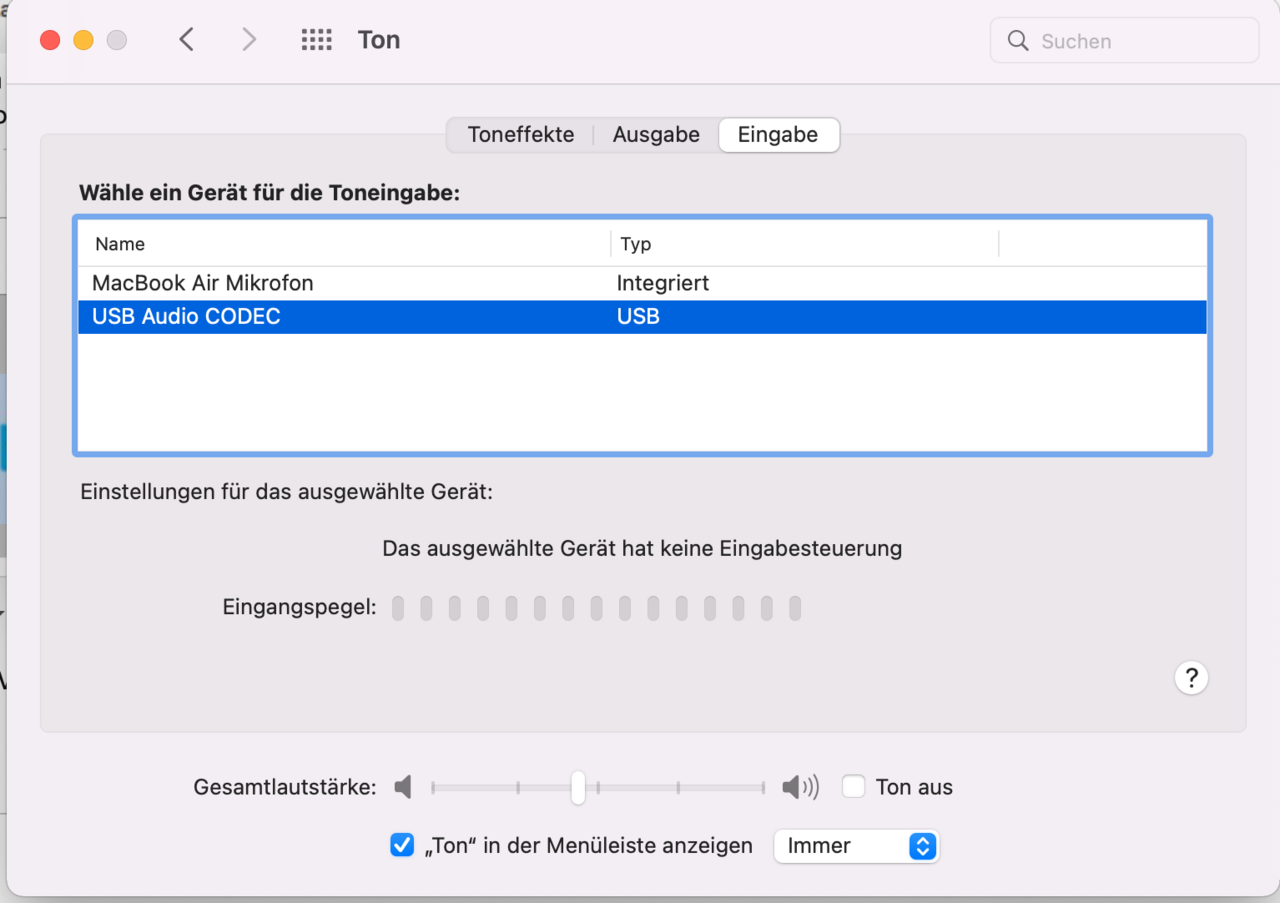Switch to the Toneffekte tab
The height and width of the screenshot is (903, 1280).
(521, 135)
